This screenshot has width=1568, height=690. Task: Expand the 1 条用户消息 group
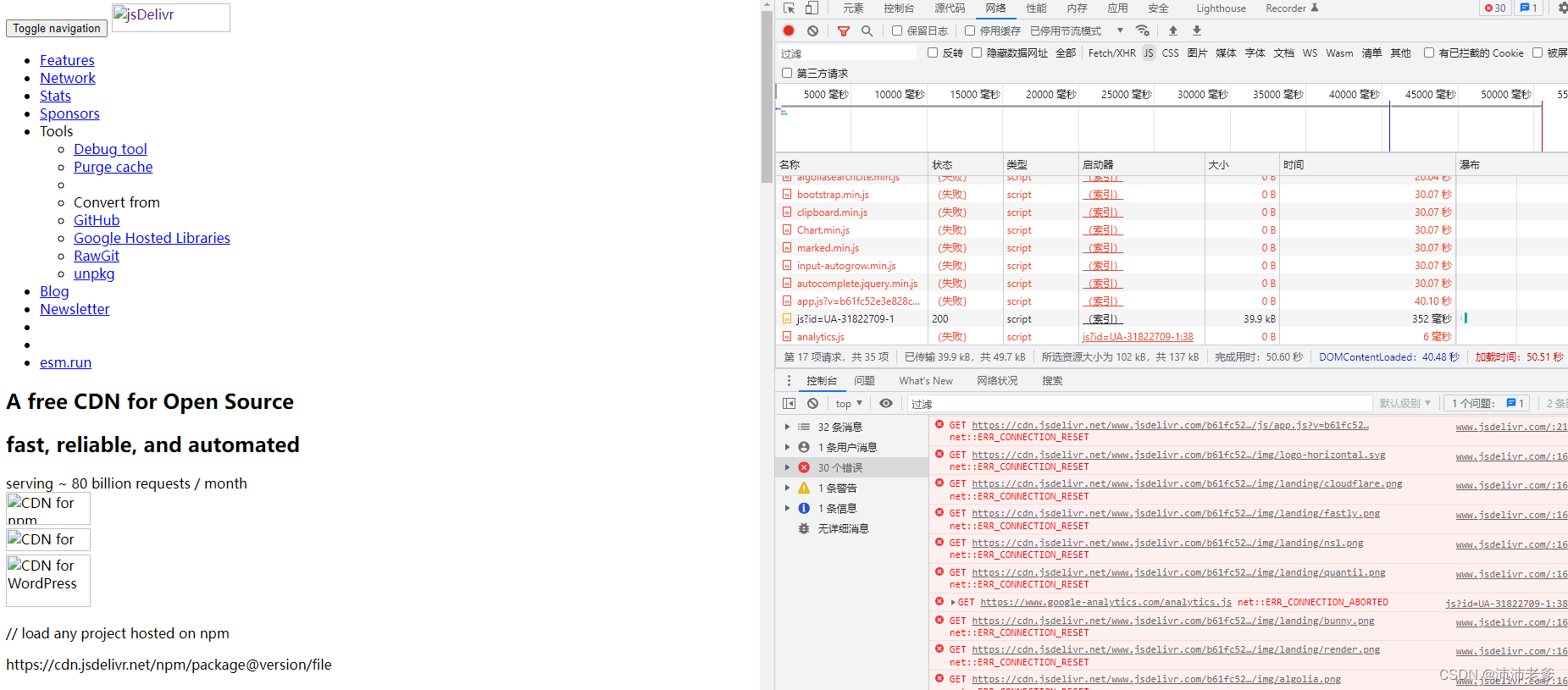pyautogui.click(x=787, y=447)
